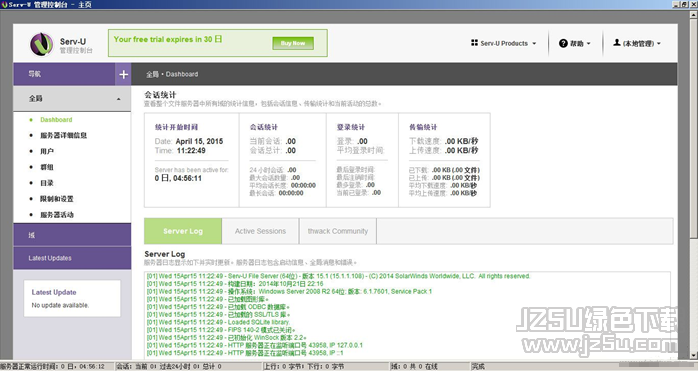The image size is (698, 371).
Task: Expand the Latest Updates section
Action: (72, 258)
